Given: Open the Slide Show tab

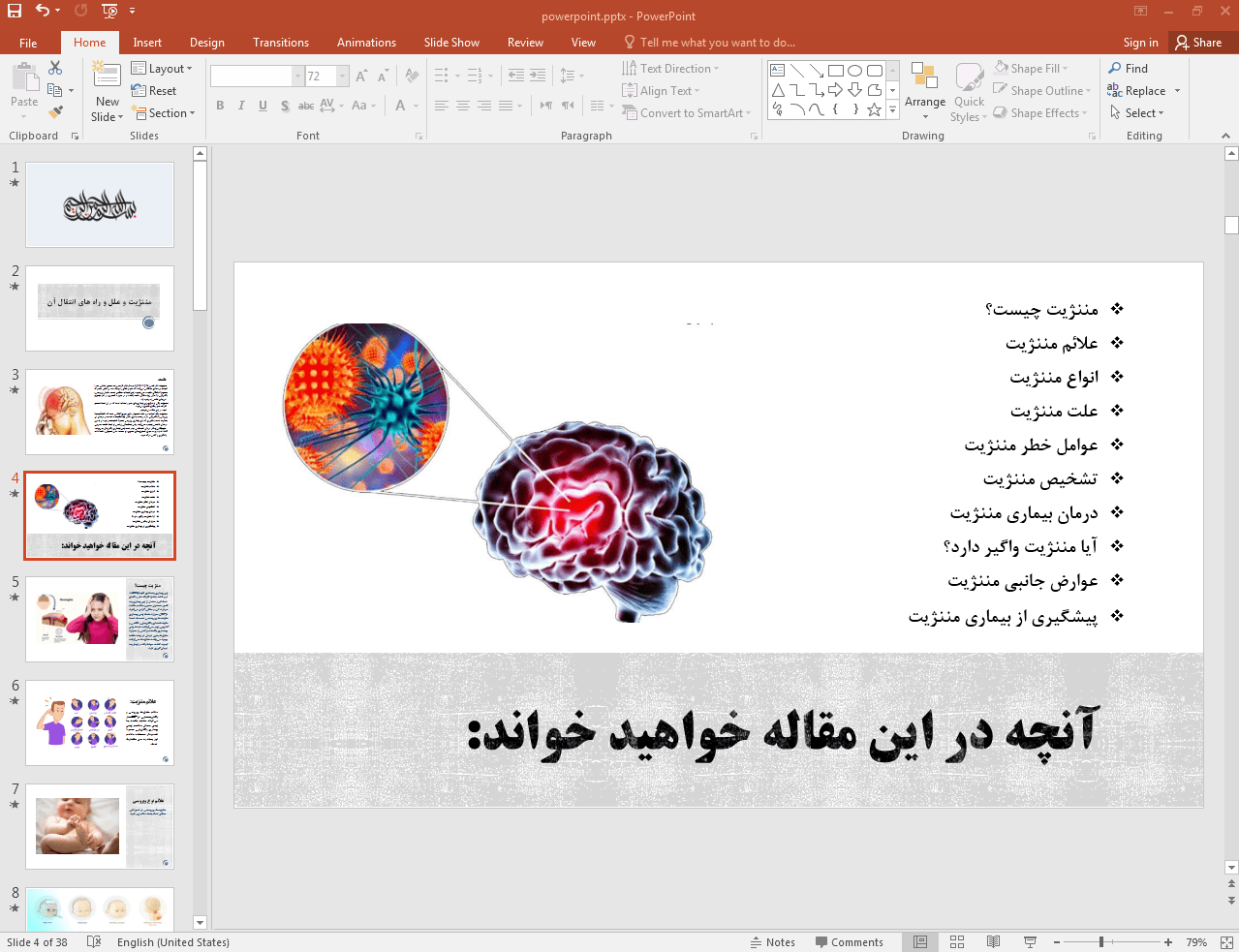Looking at the screenshot, I should [x=450, y=43].
